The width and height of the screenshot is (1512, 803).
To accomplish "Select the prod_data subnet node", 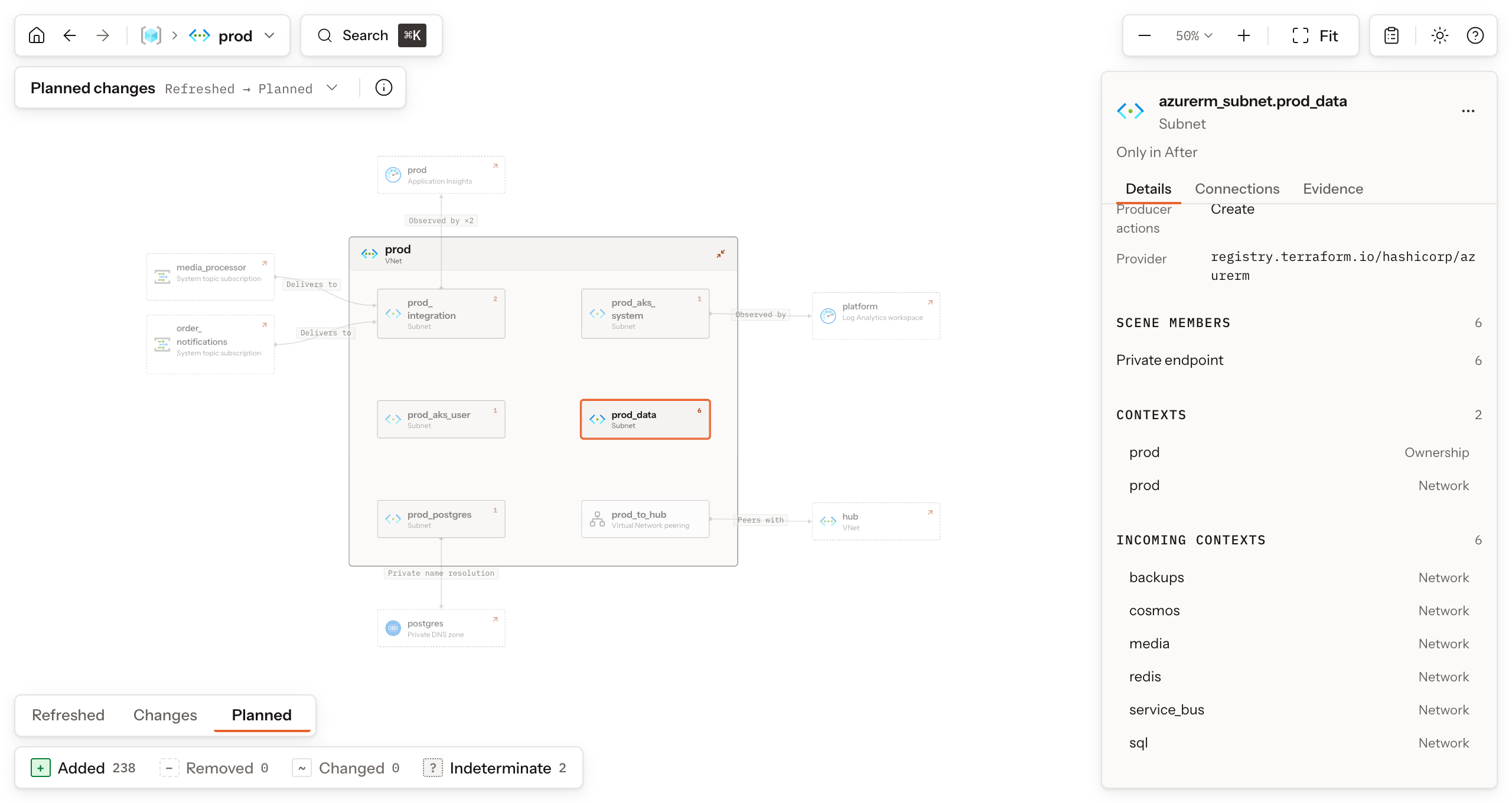I will click(x=645, y=419).
